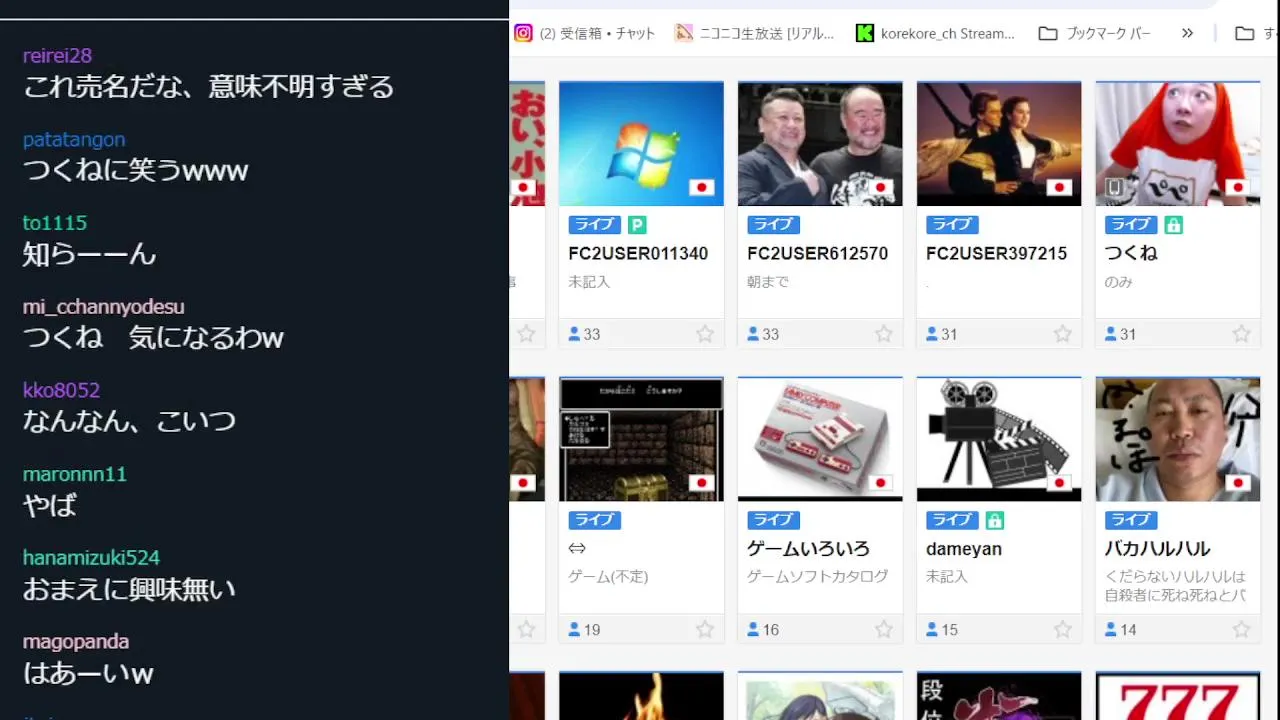Open the ニコニコ生放送 bookmark

point(754,33)
